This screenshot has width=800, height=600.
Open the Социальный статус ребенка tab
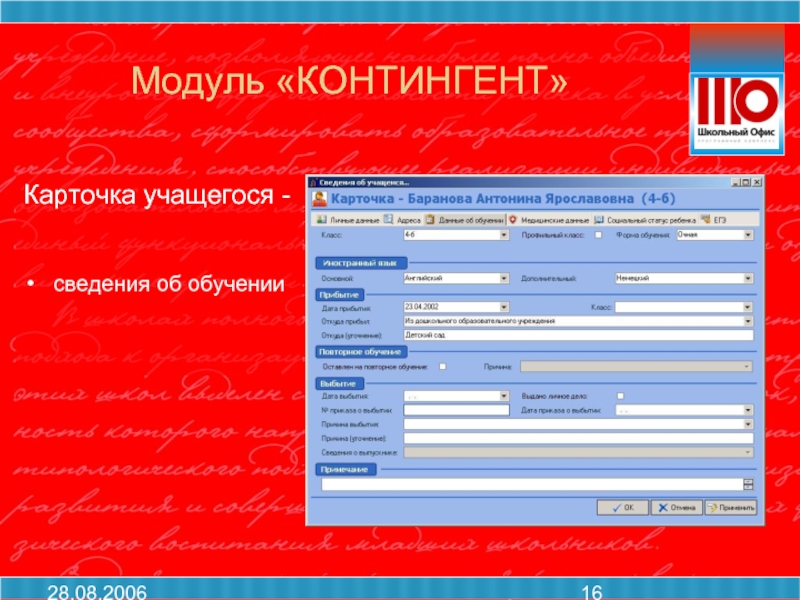point(645,220)
